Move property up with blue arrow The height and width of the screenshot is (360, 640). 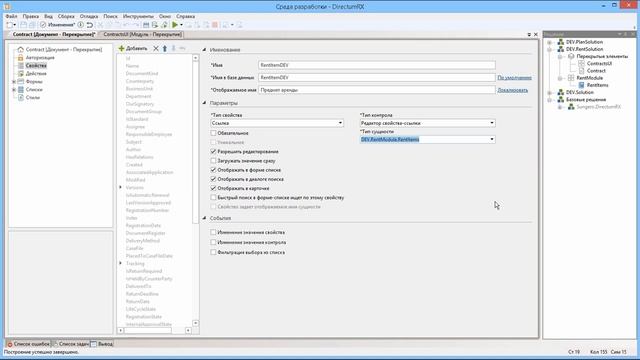(165, 48)
